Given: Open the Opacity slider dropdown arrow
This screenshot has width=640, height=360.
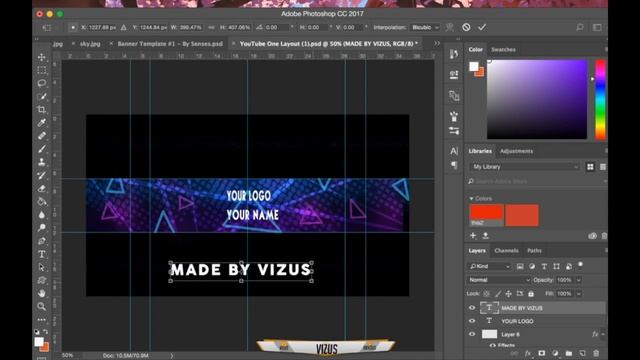Looking at the screenshot, I should click(x=578, y=280).
